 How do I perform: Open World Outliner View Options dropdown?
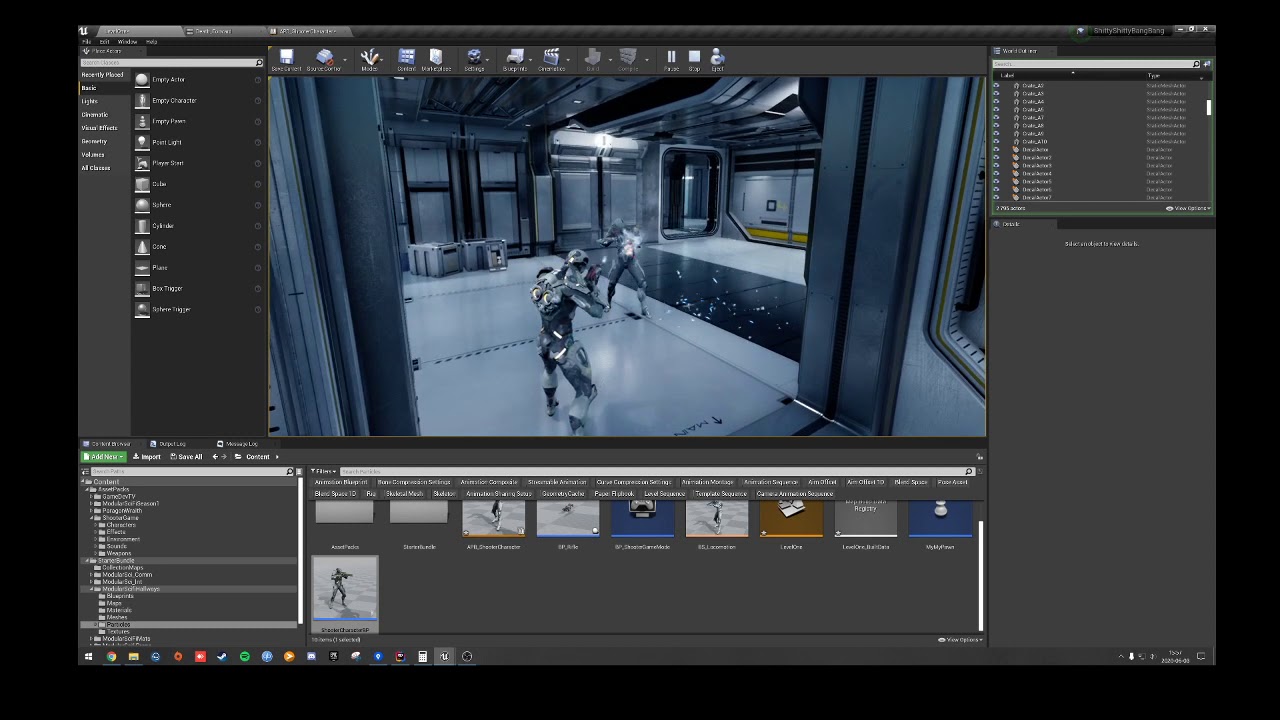pyautogui.click(x=1189, y=208)
